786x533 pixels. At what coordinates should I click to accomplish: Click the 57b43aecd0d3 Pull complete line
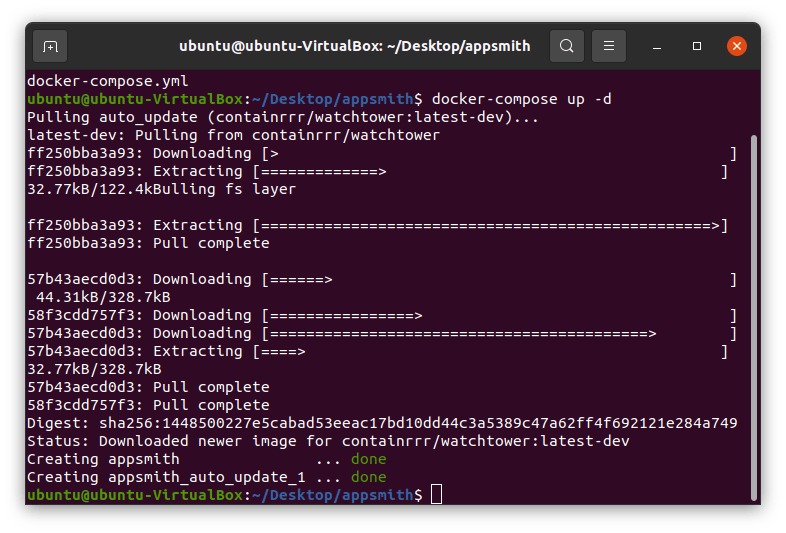pos(148,387)
